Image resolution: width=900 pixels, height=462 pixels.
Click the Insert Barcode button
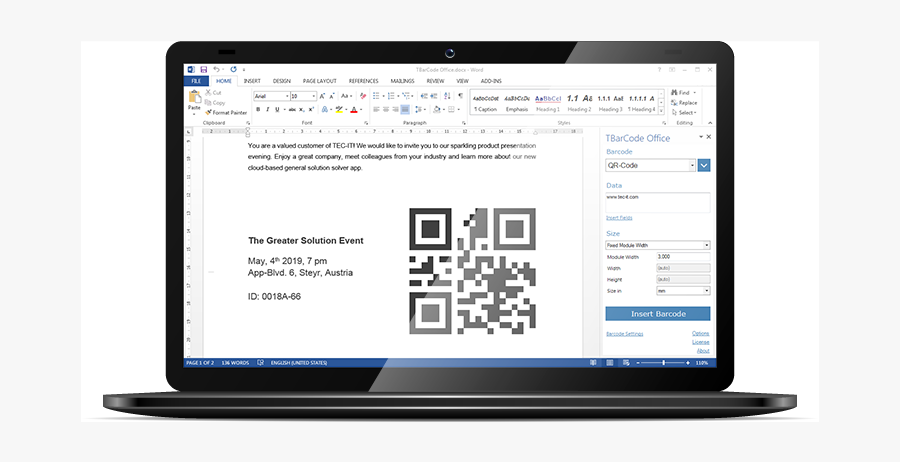658,314
